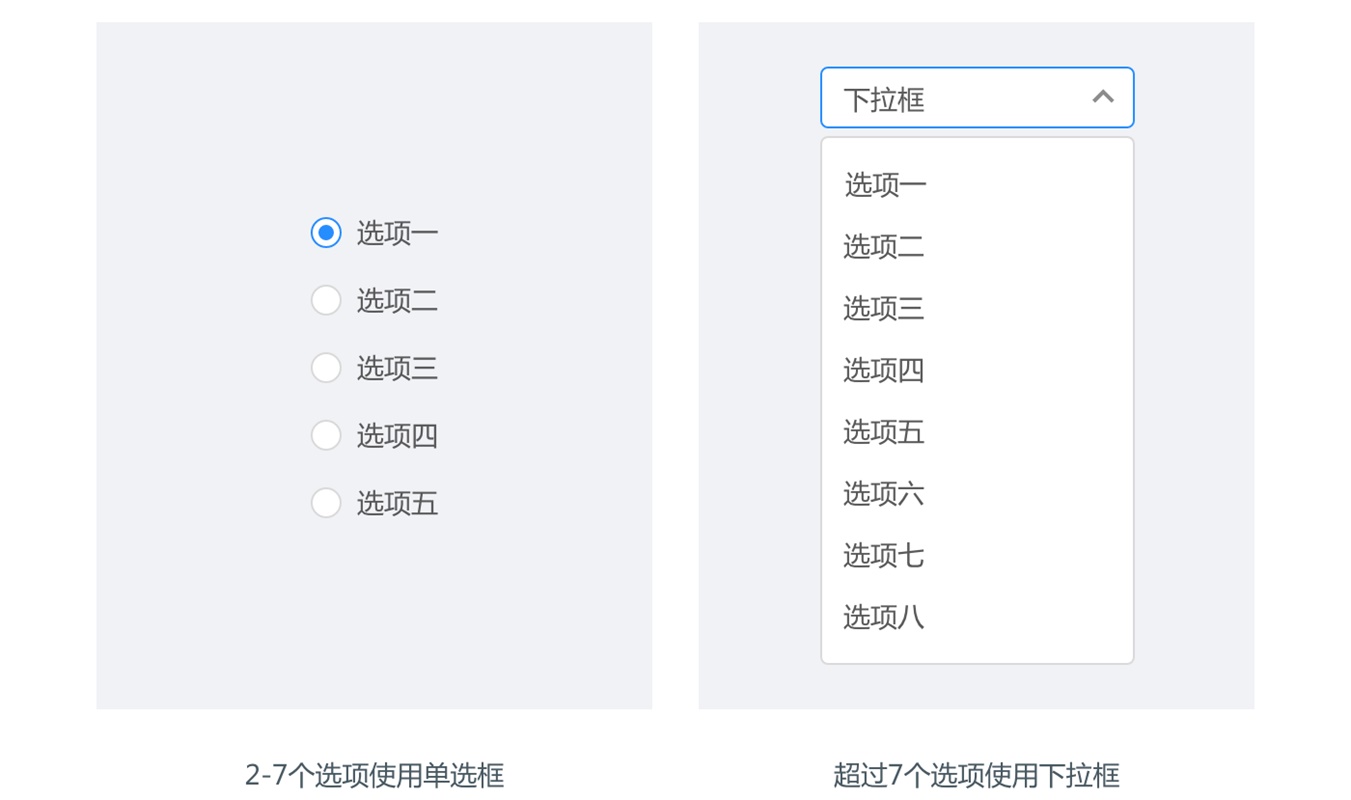1351x800 pixels.
Task: Click the 超过7个选项使用下拉框 caption
Action: 976,775
